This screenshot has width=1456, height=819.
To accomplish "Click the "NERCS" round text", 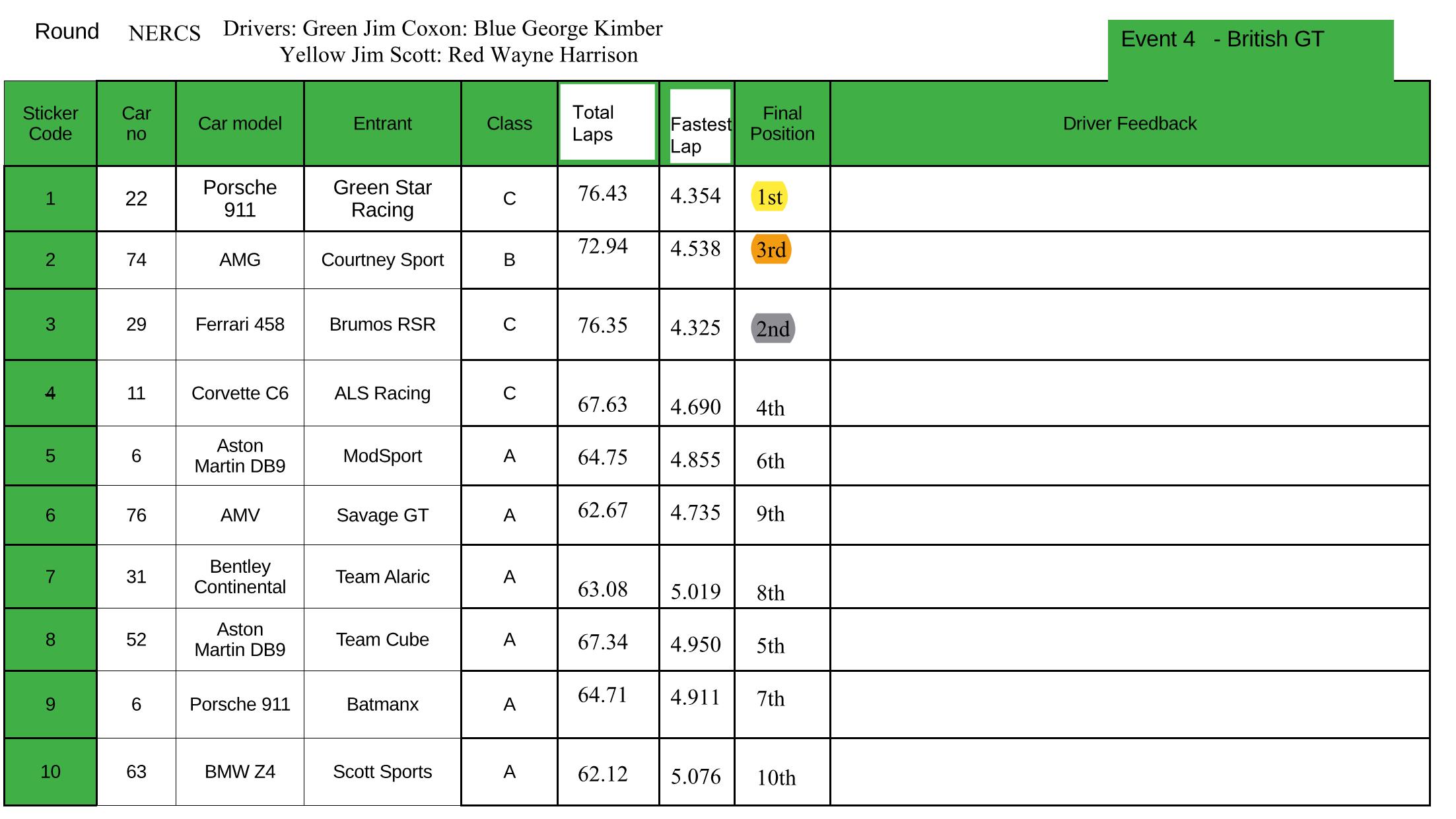I will 164,34.
